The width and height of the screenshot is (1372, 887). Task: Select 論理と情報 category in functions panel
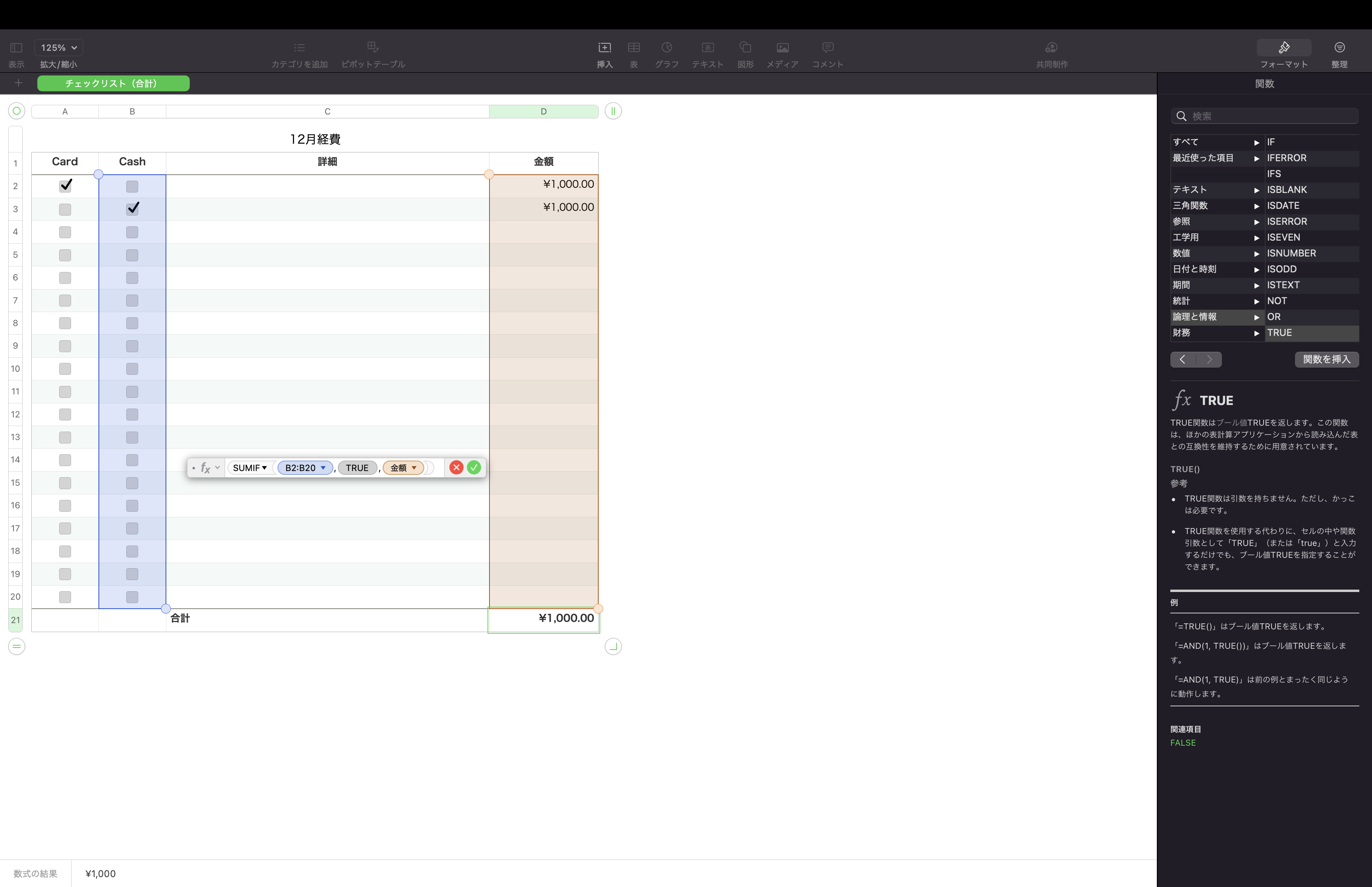tap(1196, 317)
